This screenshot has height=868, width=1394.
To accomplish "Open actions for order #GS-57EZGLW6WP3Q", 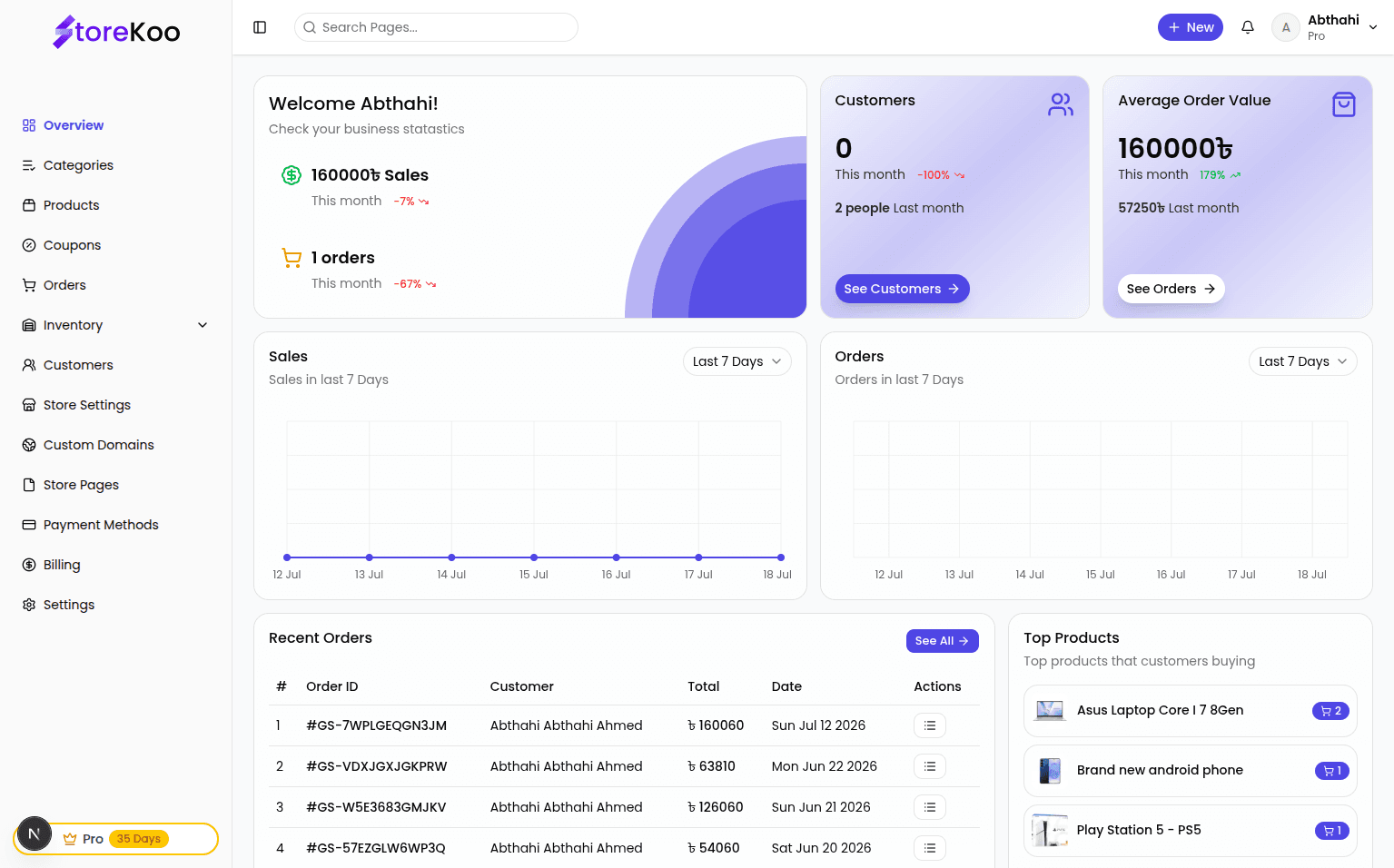I will [930, 848].
